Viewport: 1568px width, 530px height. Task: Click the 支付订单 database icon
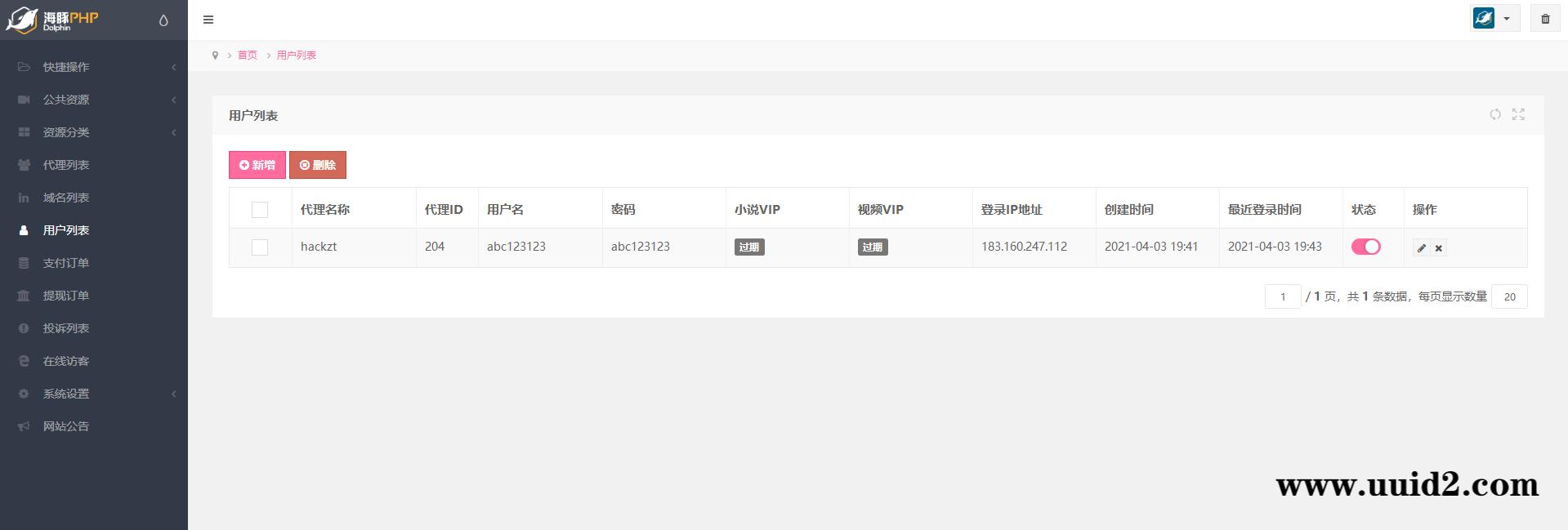click(24, 263)
